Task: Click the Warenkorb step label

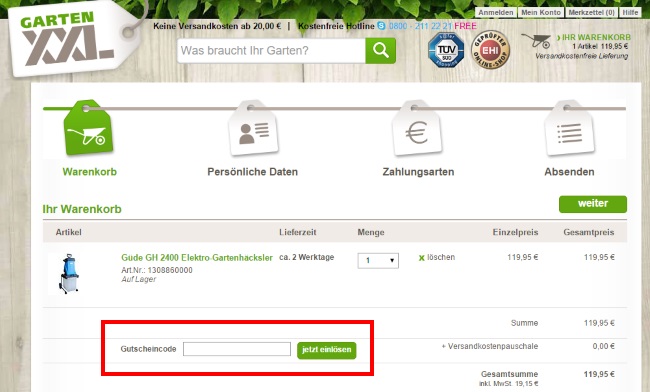Action: [x=90, y=172]
